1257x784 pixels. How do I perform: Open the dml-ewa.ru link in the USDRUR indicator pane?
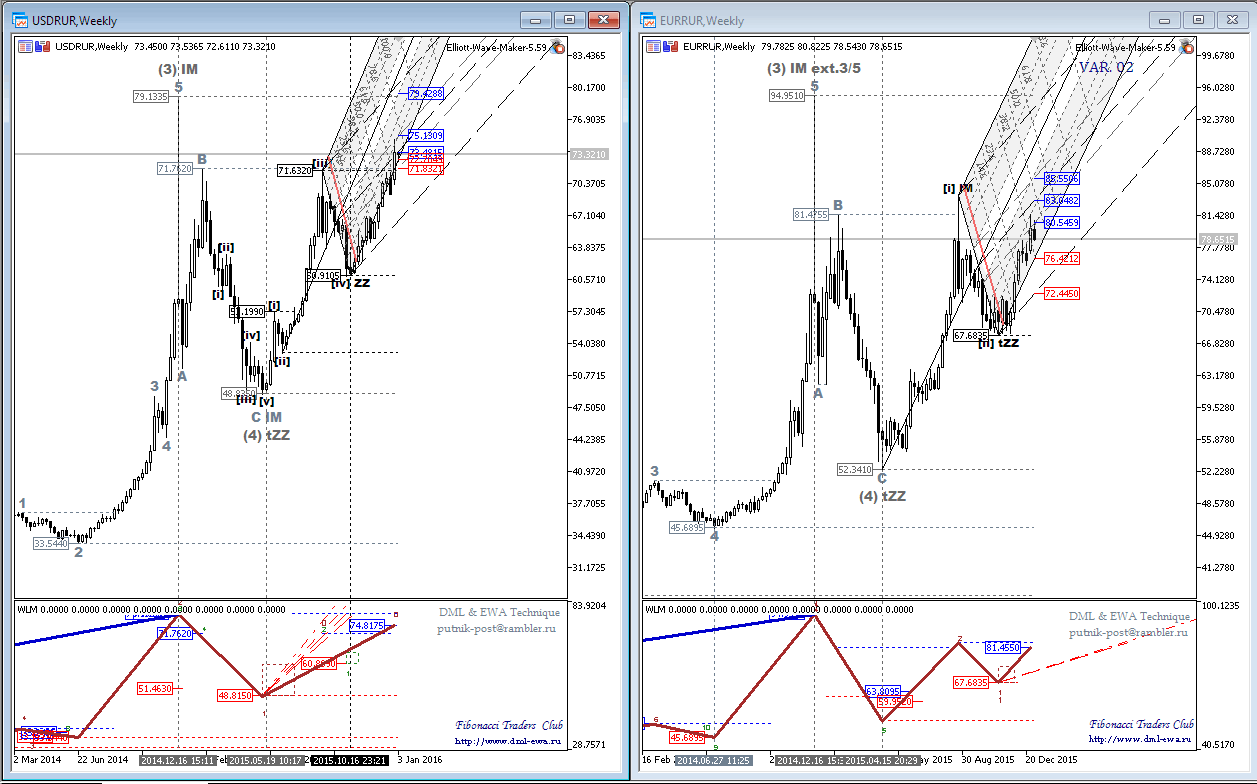509,741
